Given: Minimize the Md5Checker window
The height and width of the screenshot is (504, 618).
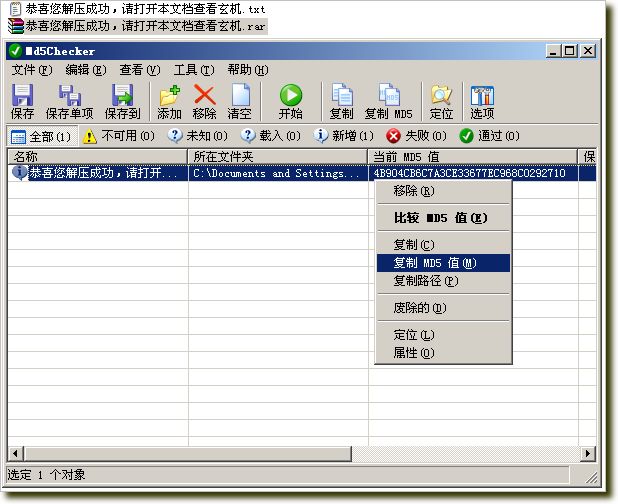Looking at the screenshot, I should click(554, 51).
